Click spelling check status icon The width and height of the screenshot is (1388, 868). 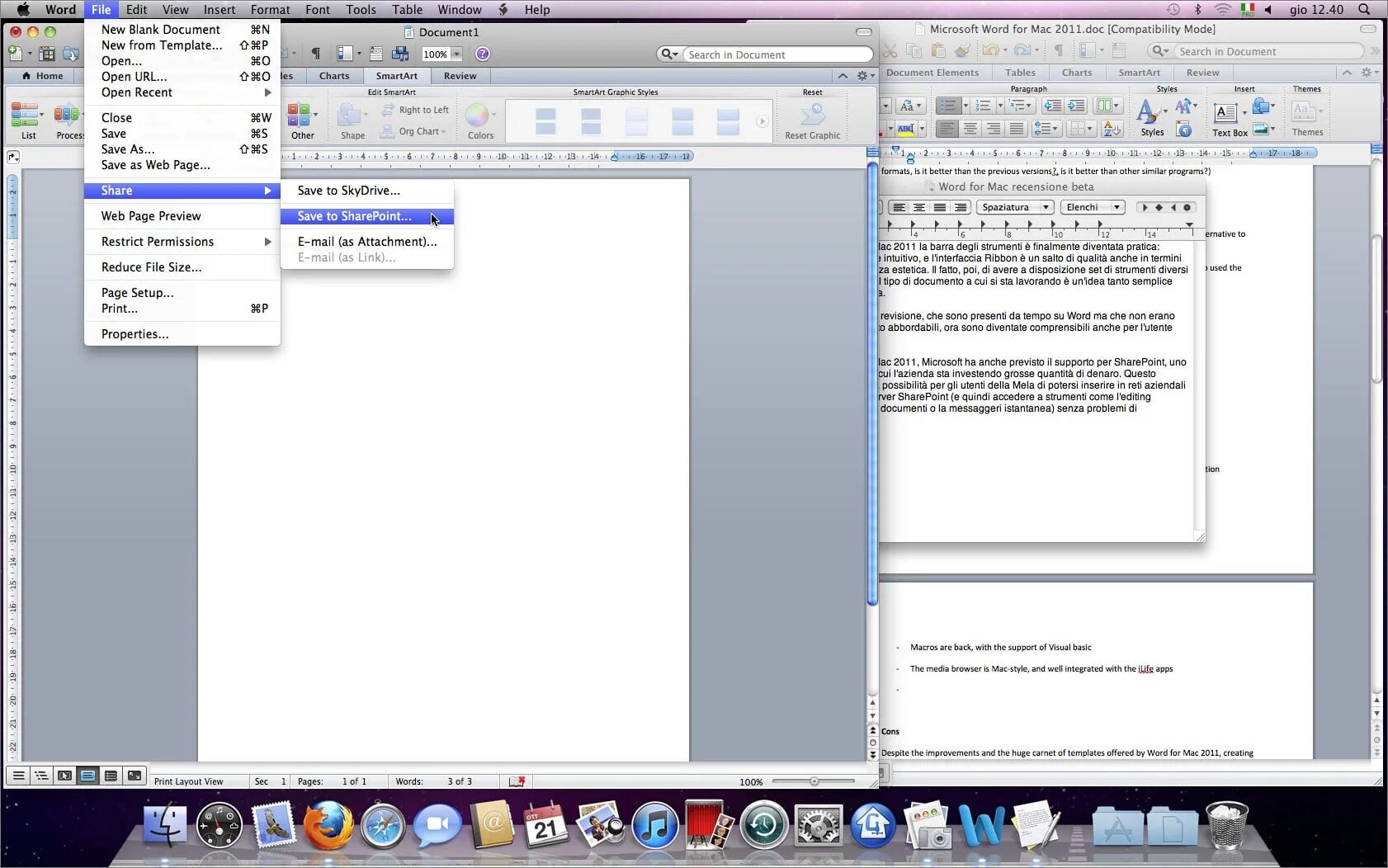pyautogui.click(x=517, y=781)
